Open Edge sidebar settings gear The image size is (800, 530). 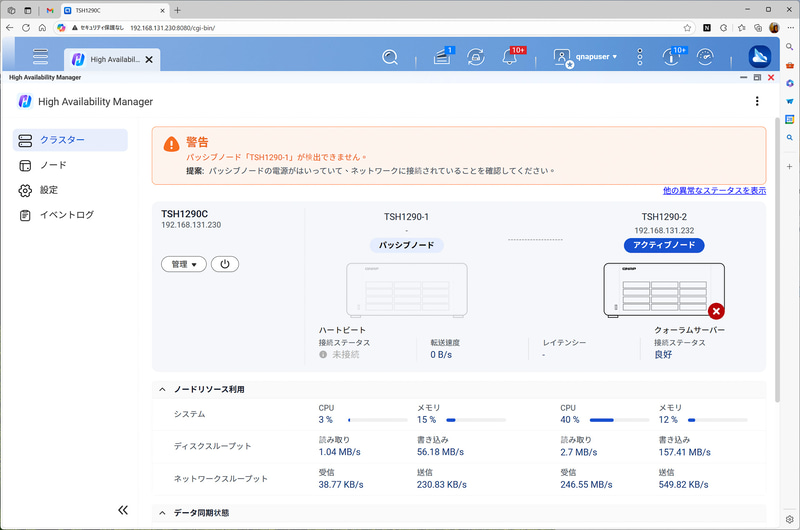point(789,519)
